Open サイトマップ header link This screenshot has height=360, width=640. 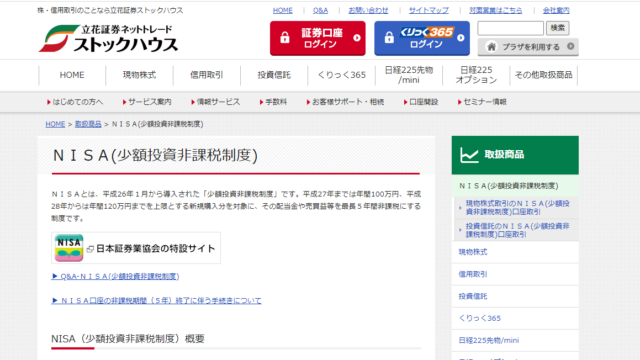(x=429, y=10)
